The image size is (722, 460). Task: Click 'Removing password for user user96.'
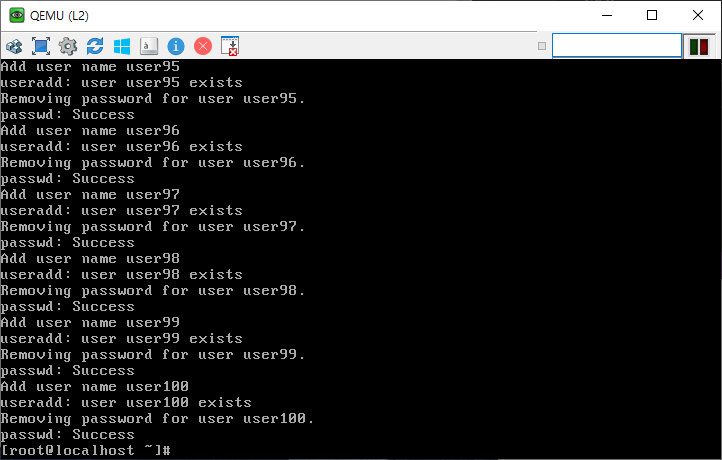(152, 163)
